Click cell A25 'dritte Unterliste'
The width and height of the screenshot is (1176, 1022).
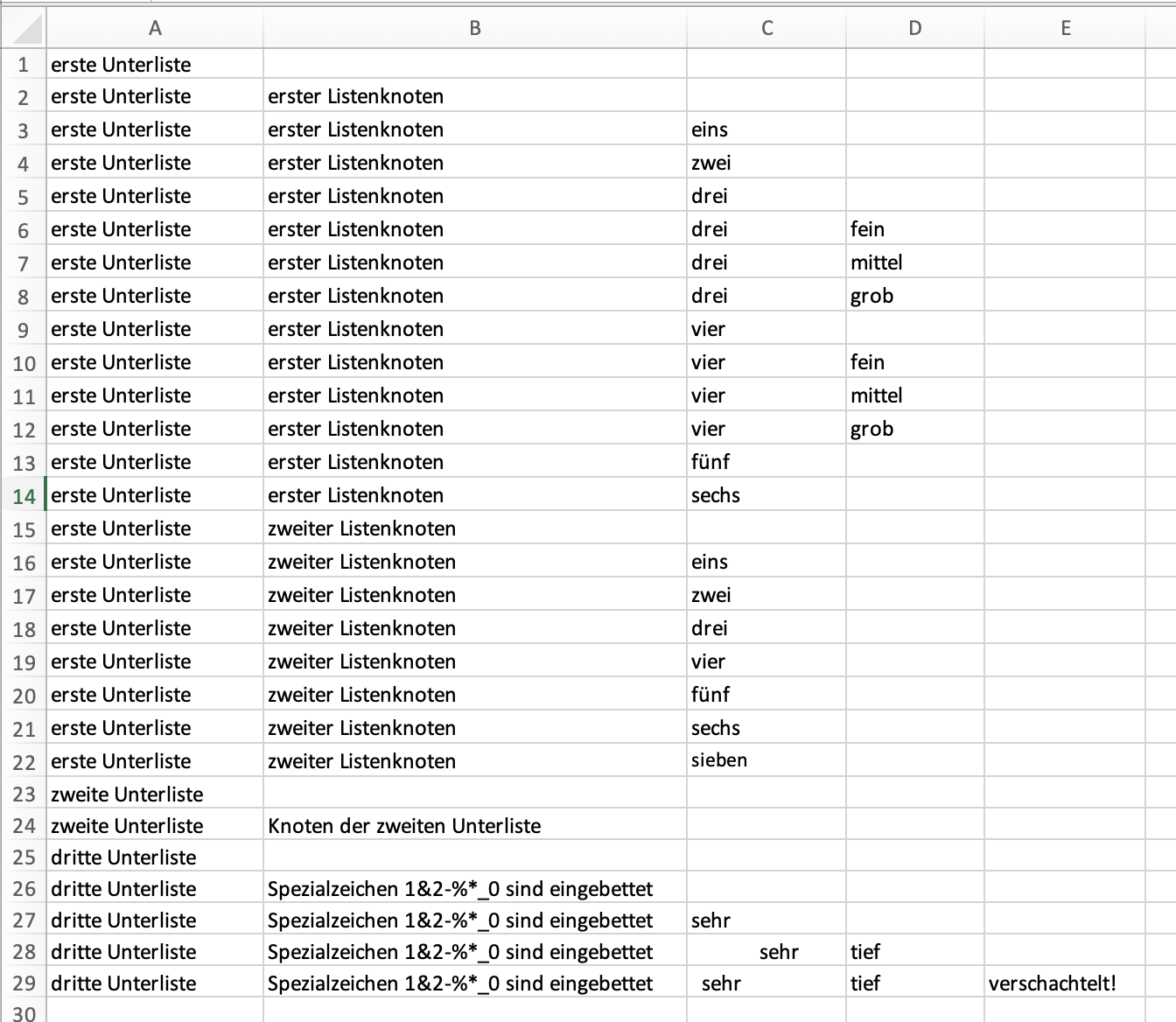pos(155,857)
